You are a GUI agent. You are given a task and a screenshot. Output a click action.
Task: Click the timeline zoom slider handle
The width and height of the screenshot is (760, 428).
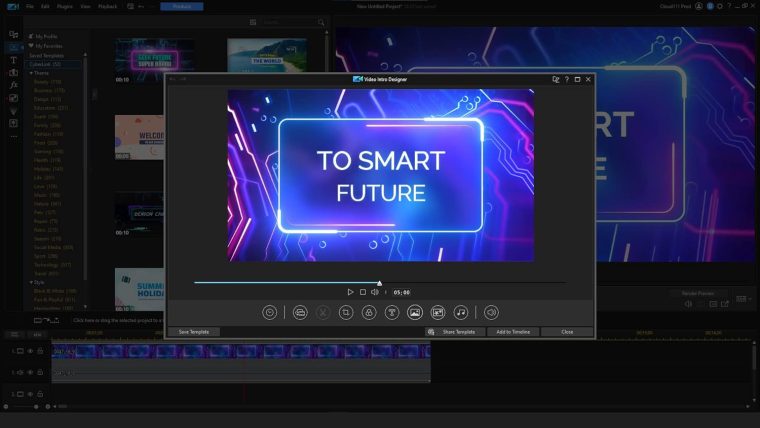36,407
